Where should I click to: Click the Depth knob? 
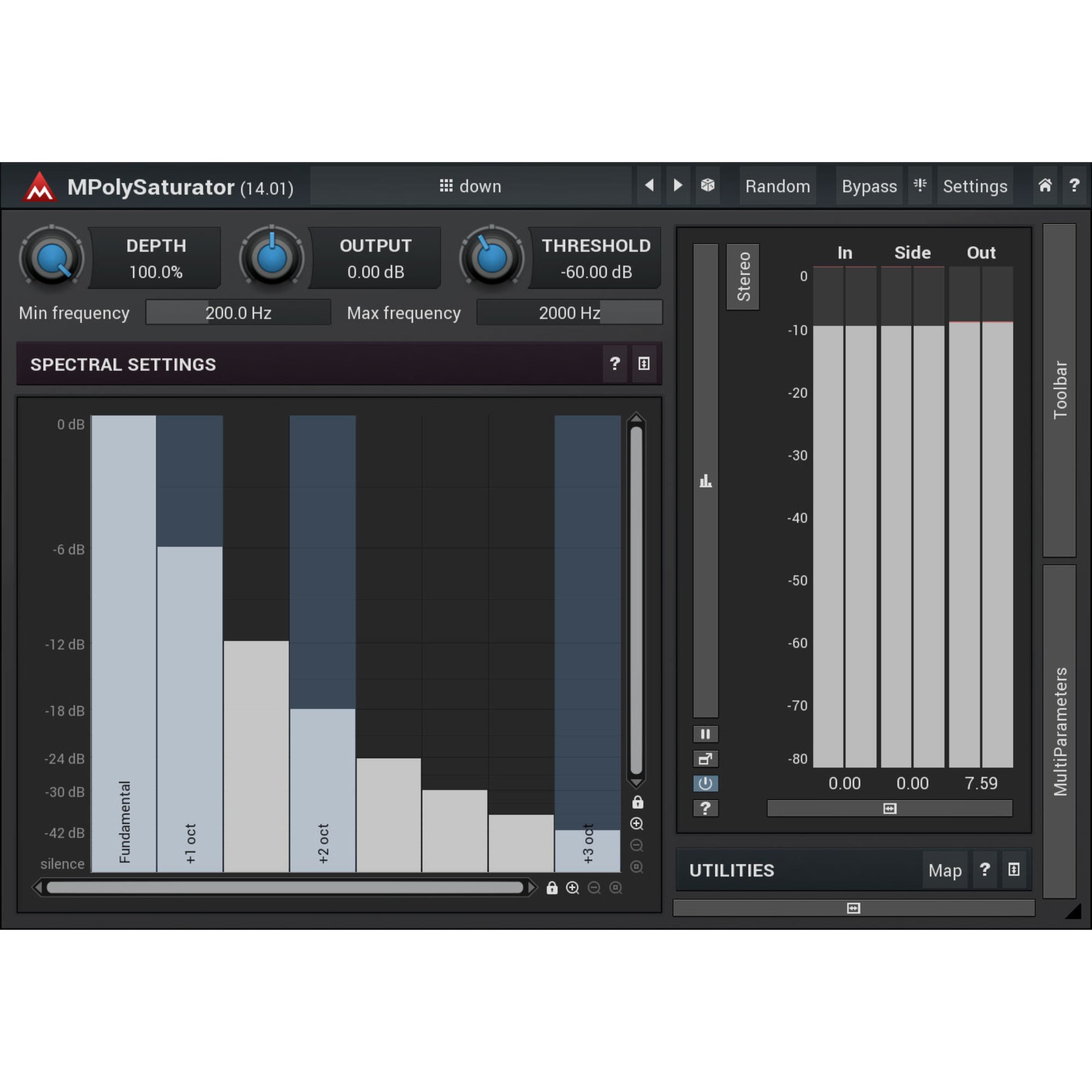coord(52,259)
